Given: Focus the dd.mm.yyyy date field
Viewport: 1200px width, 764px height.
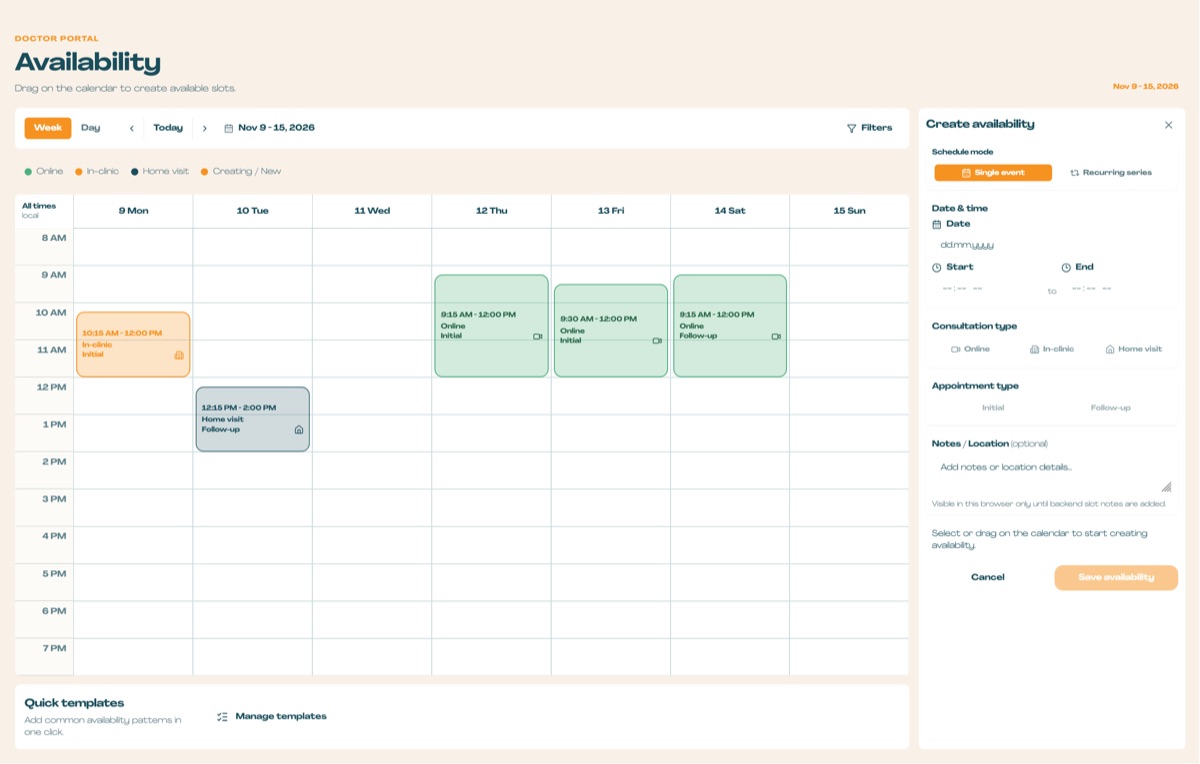Looking at the screenshot, I should click(1051, 245).
